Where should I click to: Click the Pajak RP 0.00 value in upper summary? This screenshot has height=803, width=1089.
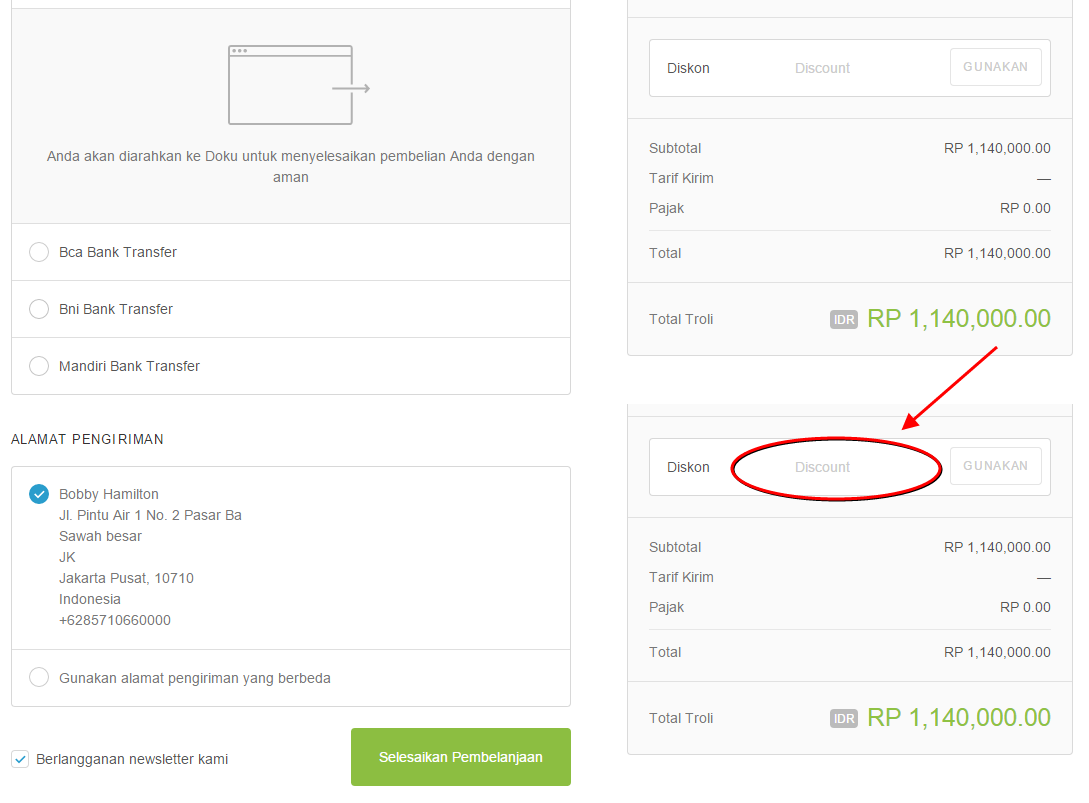(1025, 208)
